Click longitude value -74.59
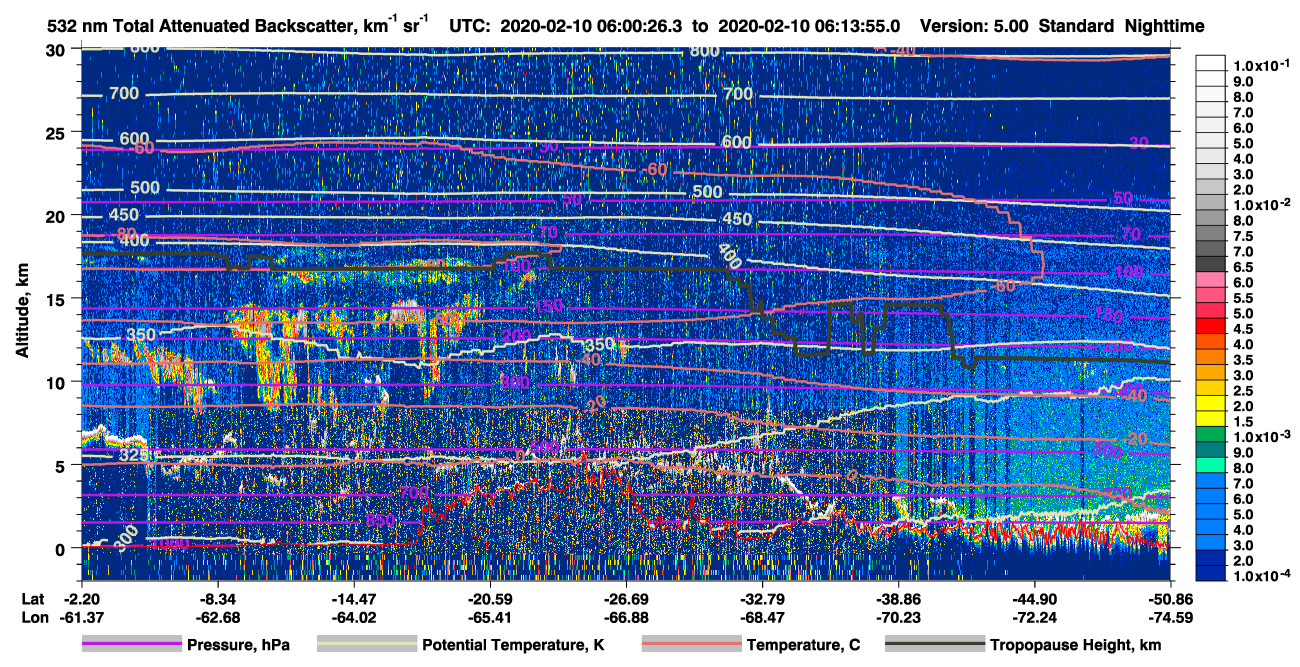 pos(1170,618)
